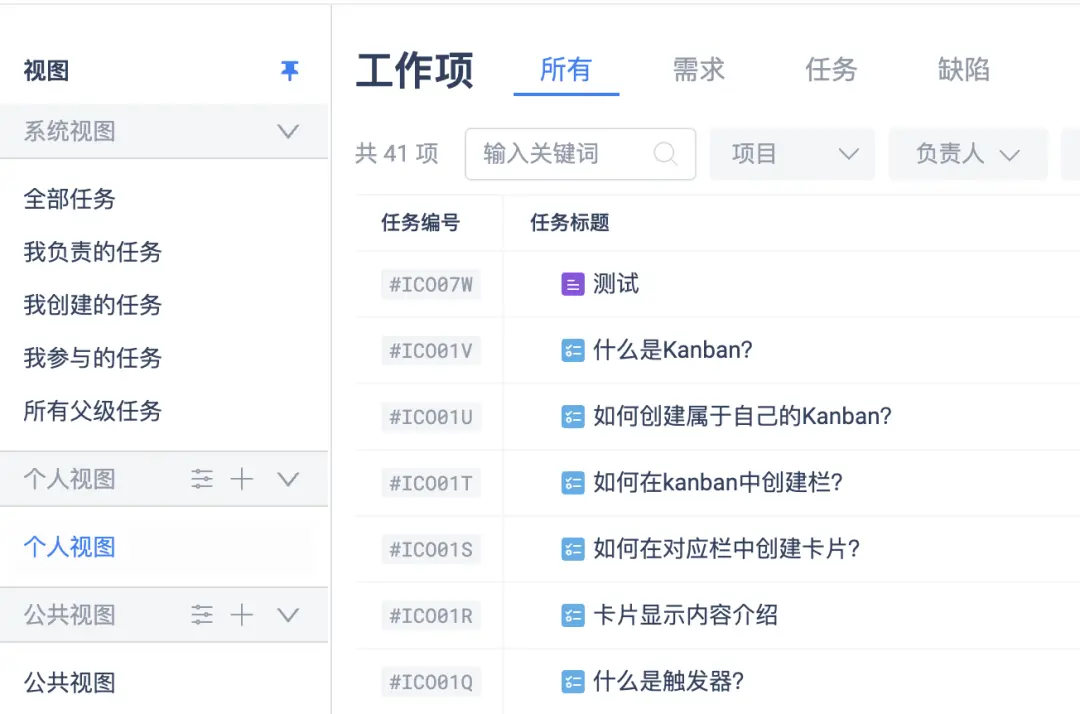This screenshot has height=714, width=1080.
Task: Open settings icon for 个人视图 section
Action: click(x=202, y=479)
